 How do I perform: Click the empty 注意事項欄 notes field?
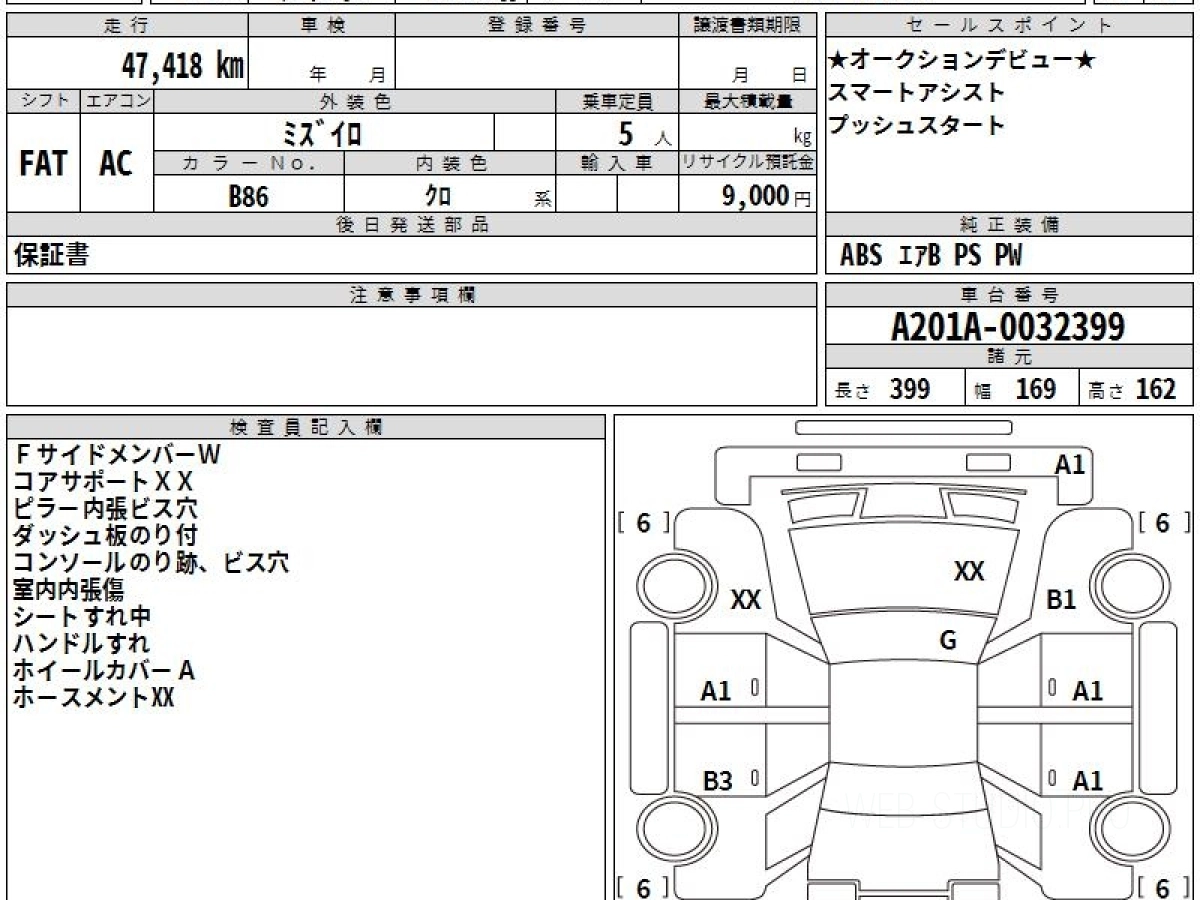tap(411, 355)
